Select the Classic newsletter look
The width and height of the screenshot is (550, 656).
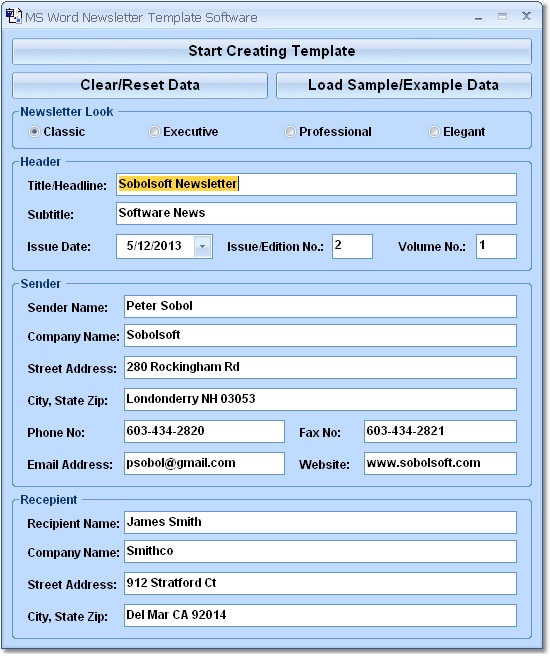coord(34,132)
